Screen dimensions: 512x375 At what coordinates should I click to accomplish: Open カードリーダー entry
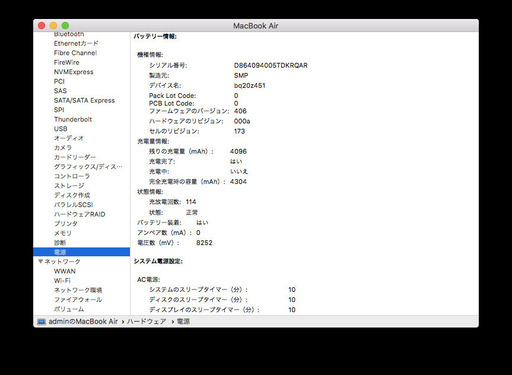pos(75,157)
